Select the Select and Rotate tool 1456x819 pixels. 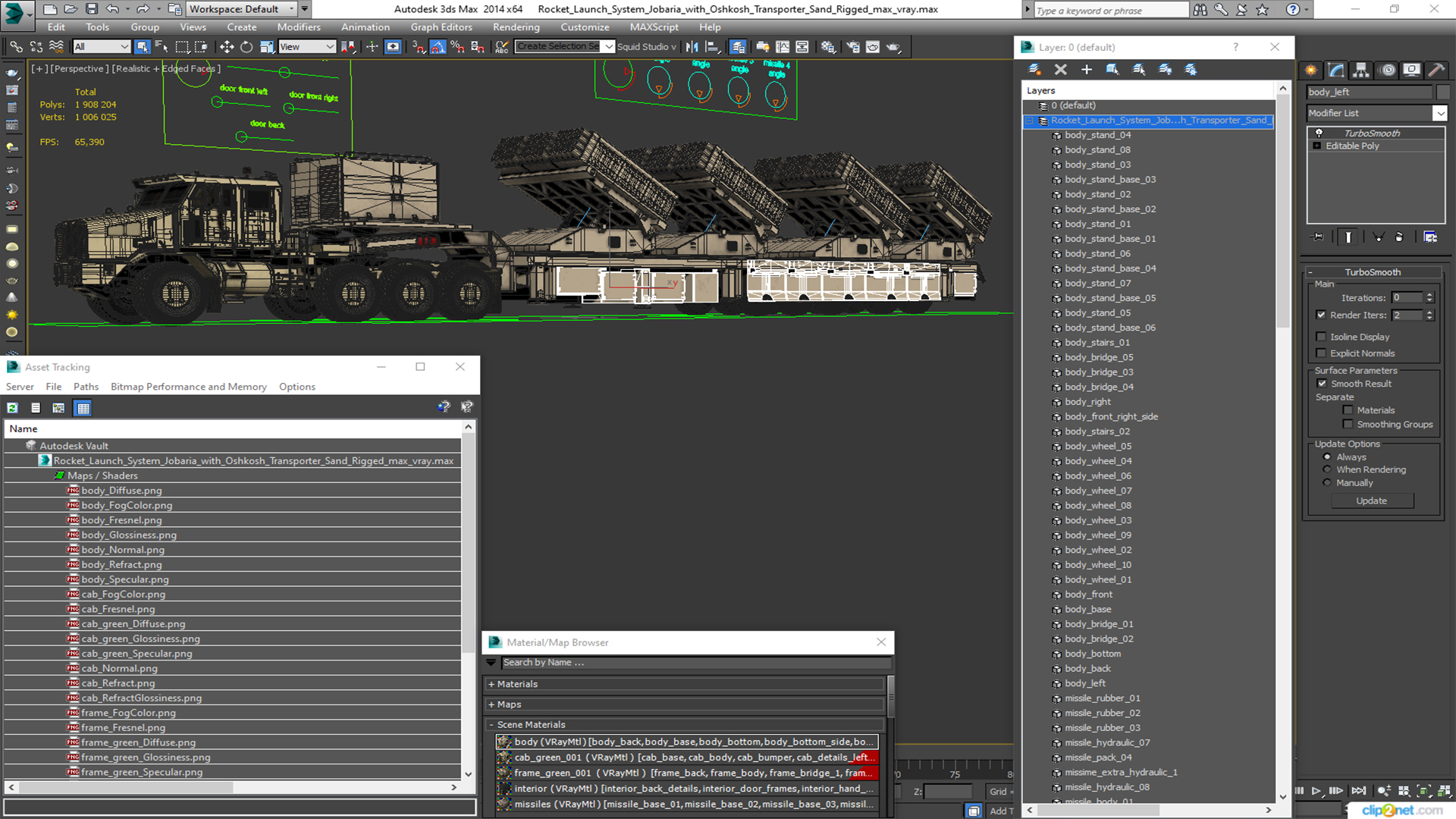tap(246, 47)
